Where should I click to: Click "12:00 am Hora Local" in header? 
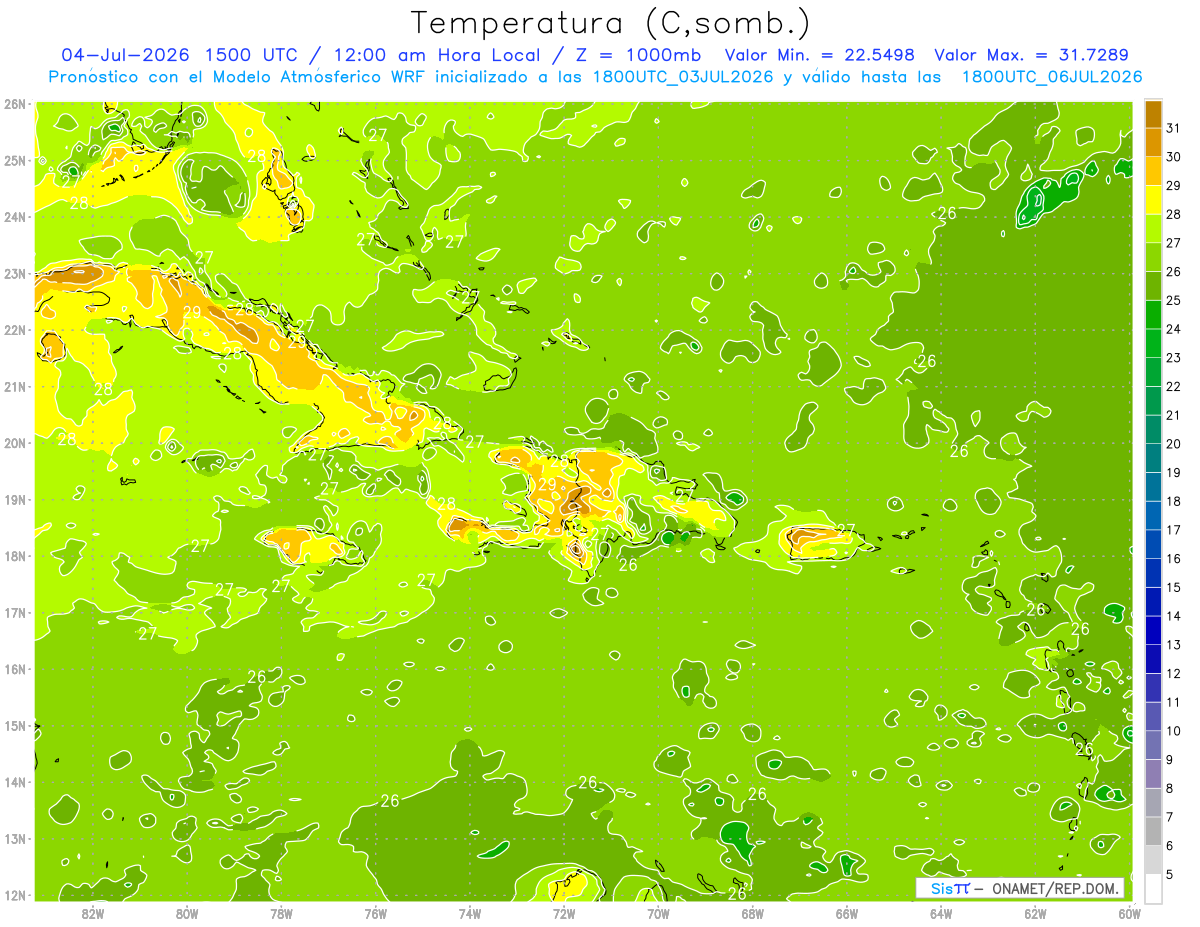tap(437, 55)
